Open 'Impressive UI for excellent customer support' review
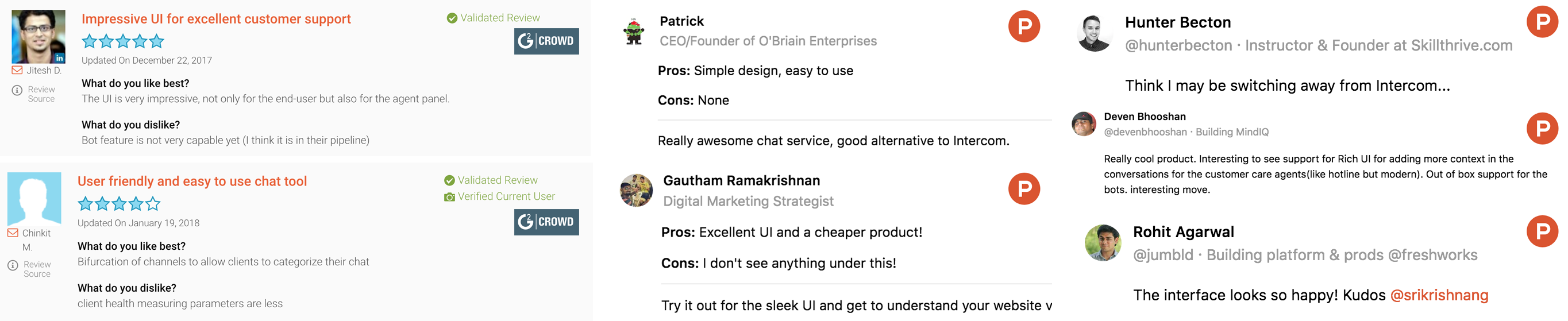This screenshot has height=321, width=1568. point(216,19)
